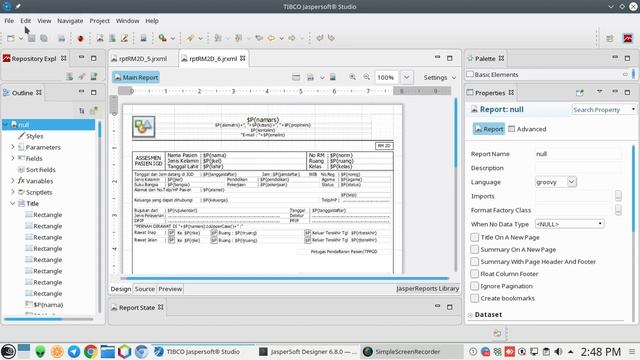Toggle Create bookmarks checkbox
640x360 pixels.
pos(475,298)
